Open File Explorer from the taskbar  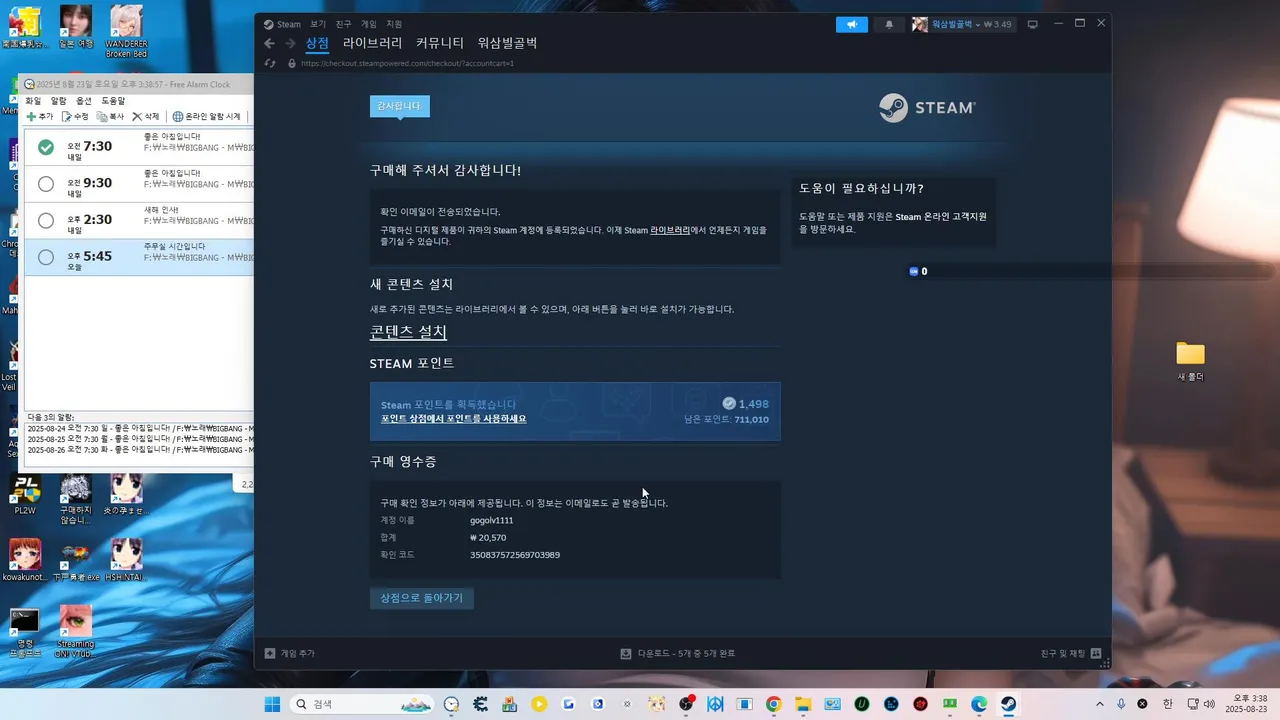[x=803, y=704]
